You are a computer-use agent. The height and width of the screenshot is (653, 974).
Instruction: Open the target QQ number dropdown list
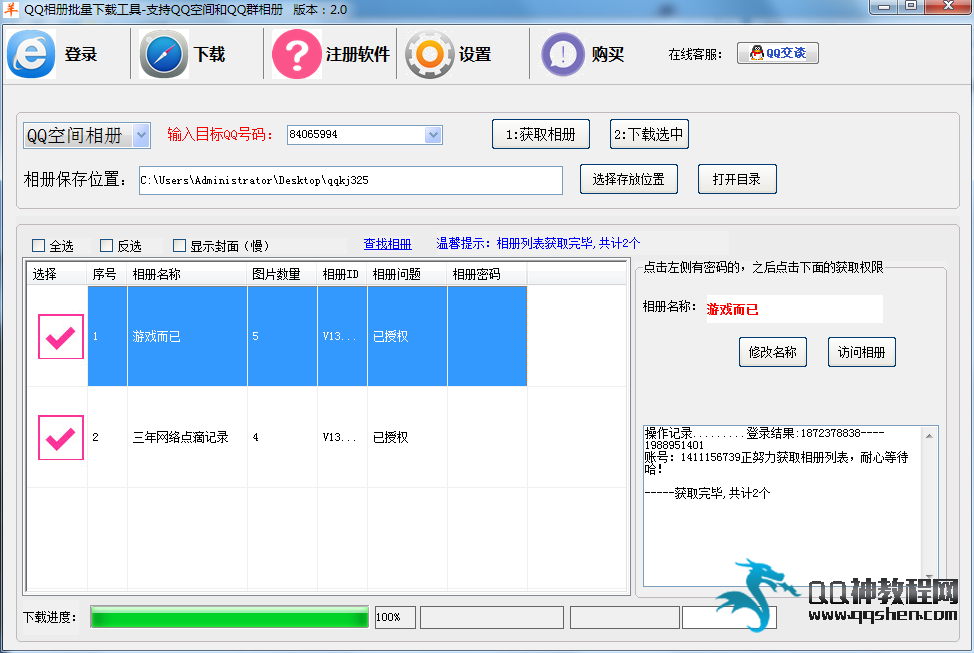[433, 135]
